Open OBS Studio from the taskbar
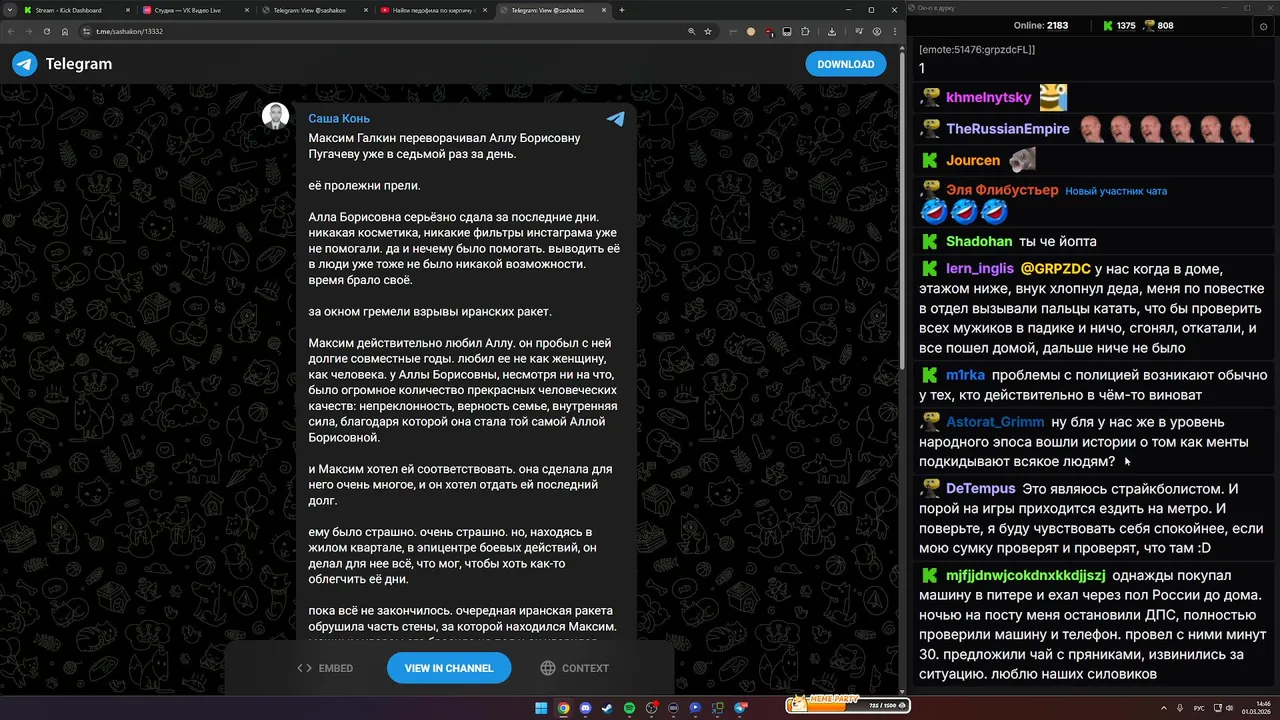1280x720 pixels. (651, 708)
